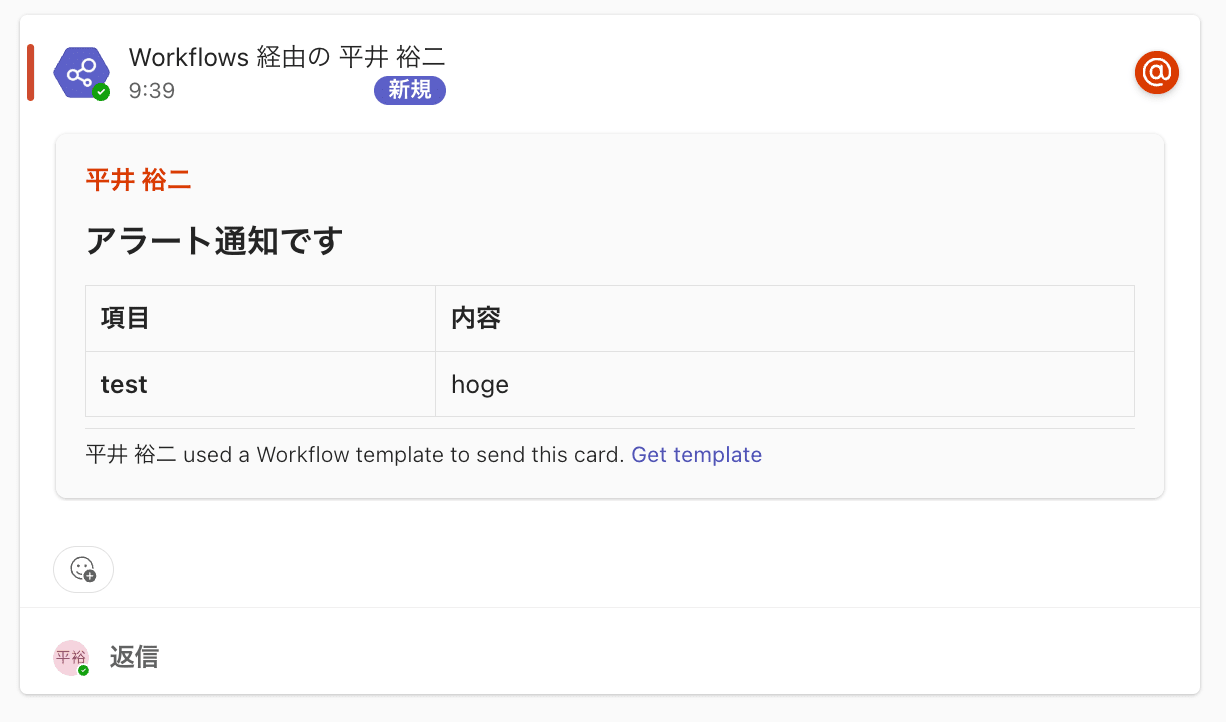Click the 平裕 user avatar near reply

[x=71, y=657]
